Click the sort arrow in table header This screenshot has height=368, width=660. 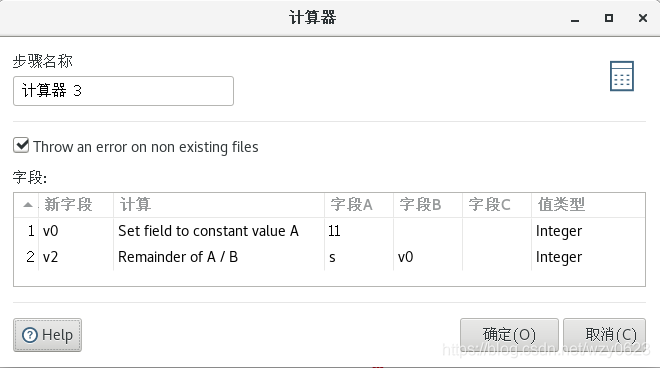pos(28,205)
